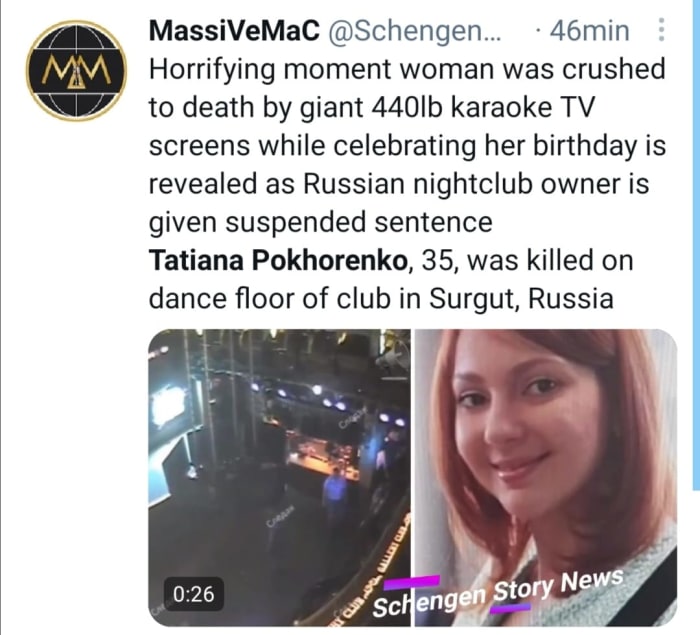700x635 pixels.
Task: Click the Schengen Story News watermark
Action: tap(498, 593)
